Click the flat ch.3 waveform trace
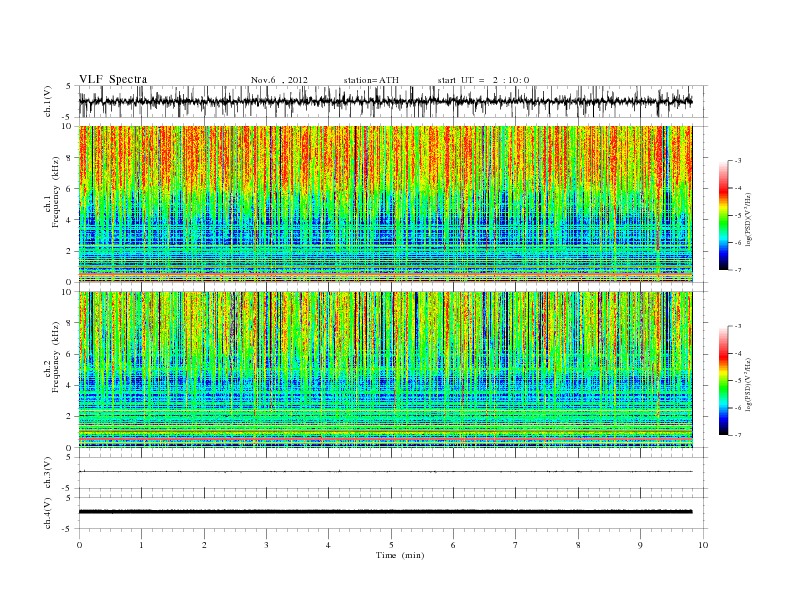The width and height of the screenshot is (792, 612). (x=385, y=472)
